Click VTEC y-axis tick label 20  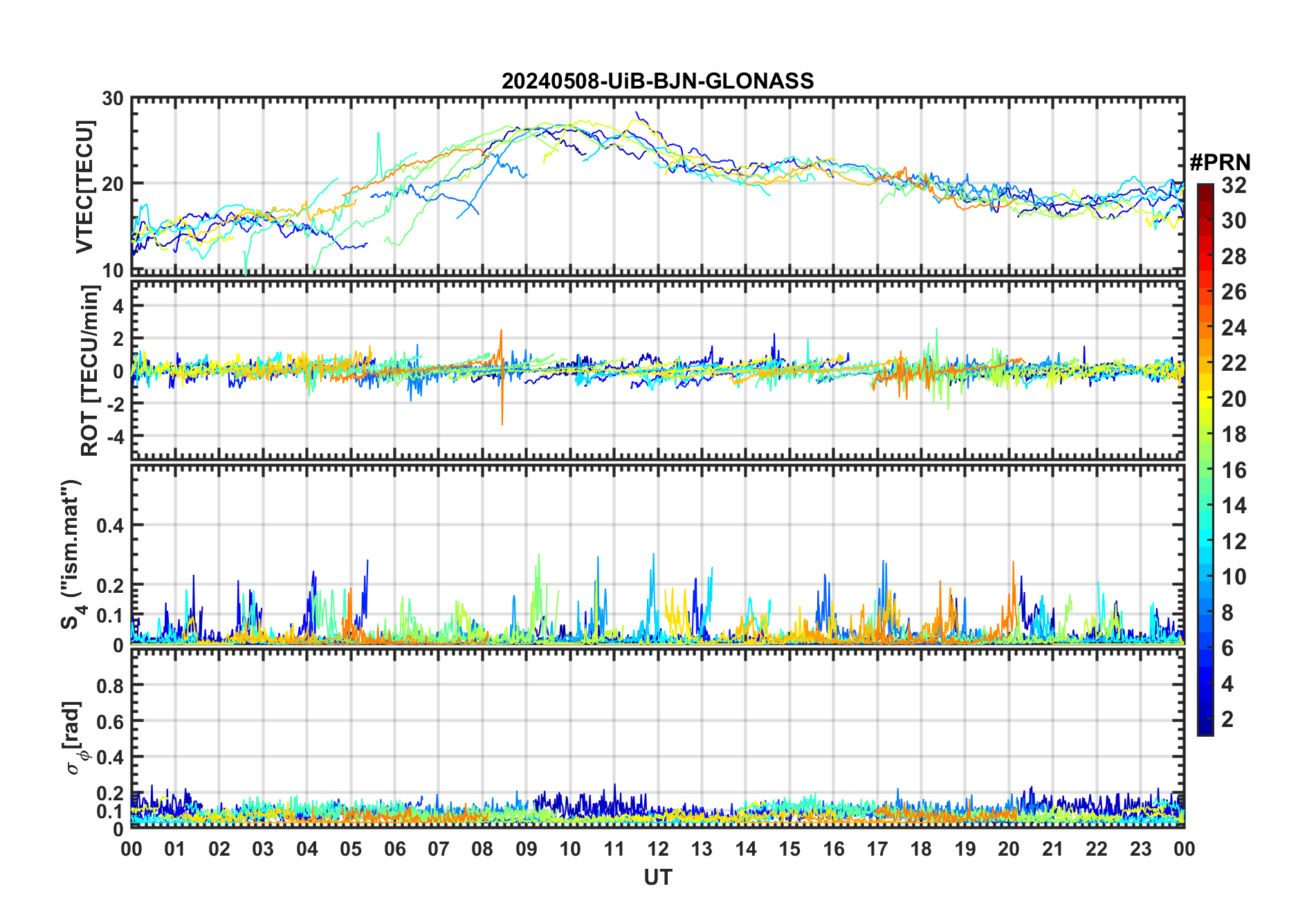click(113, 184)
